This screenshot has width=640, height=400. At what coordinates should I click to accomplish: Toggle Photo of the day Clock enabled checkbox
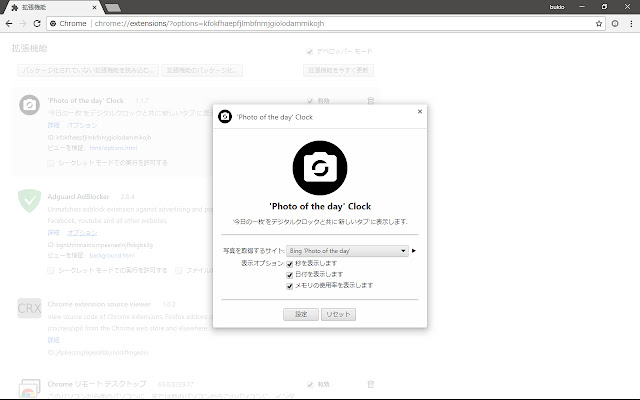pyautogui.click(x=310, y=101)
